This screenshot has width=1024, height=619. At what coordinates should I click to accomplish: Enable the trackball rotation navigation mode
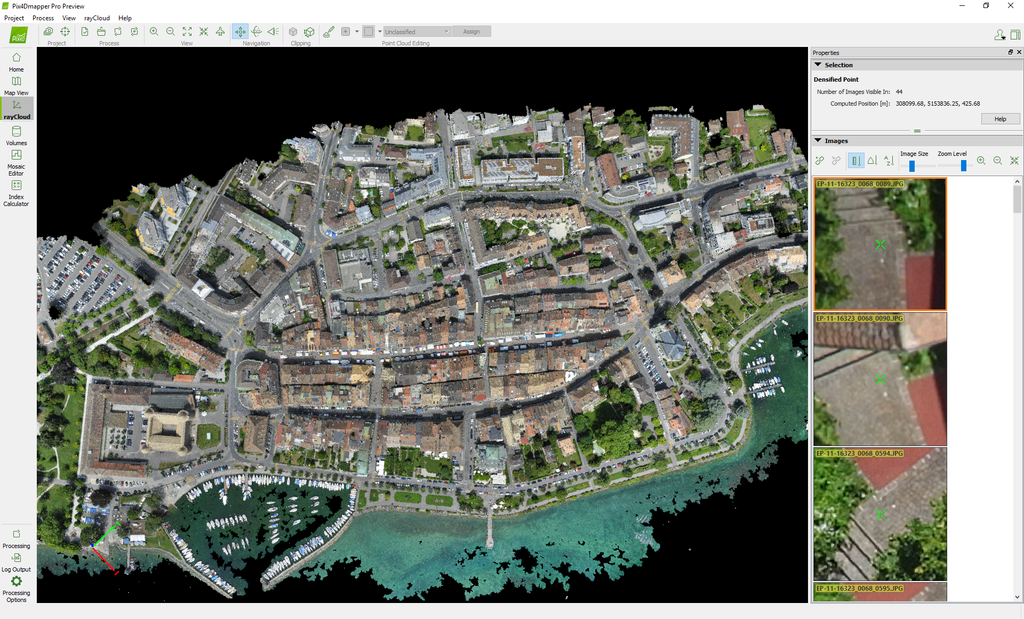point(258,31)
